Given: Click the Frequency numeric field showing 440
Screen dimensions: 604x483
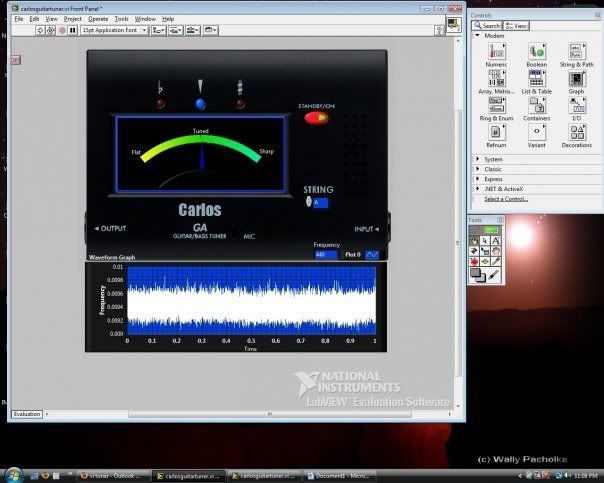Looking at the screenshot, I should pyautogui.click(x=326, y=255).
